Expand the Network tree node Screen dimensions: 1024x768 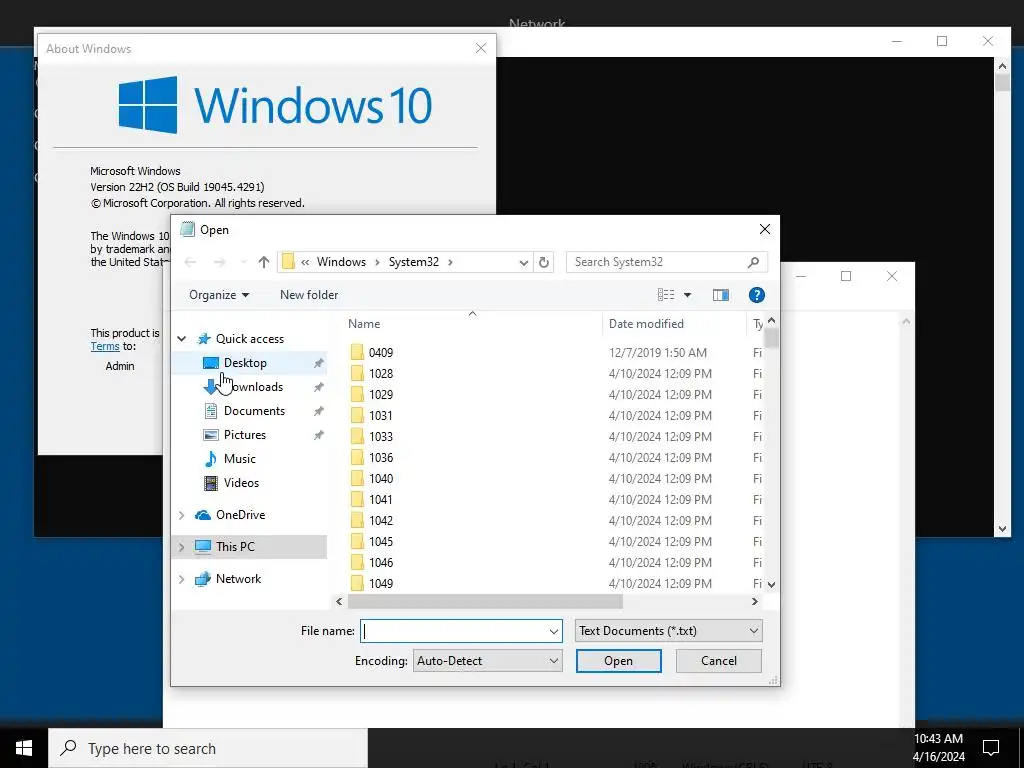(x=182, y=579)
